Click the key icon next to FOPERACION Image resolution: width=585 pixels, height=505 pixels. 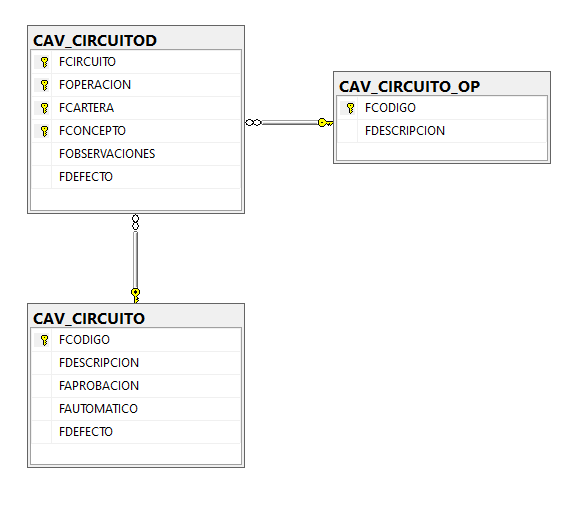(x=44, y=85)
